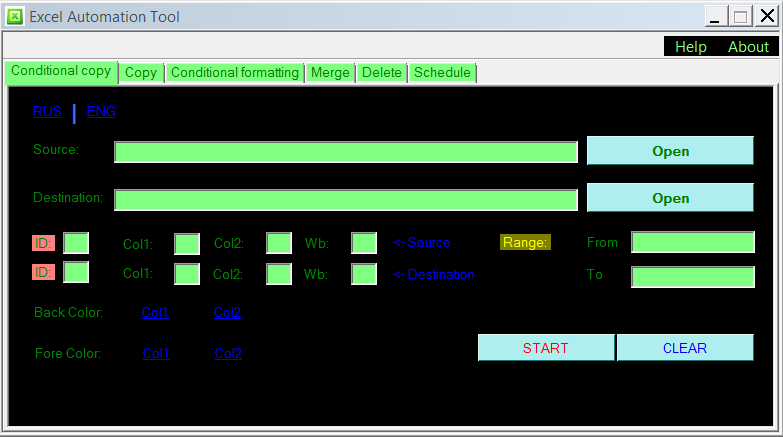Click the '<- Destination' label
783x437 pixels.
pos(434,275)
